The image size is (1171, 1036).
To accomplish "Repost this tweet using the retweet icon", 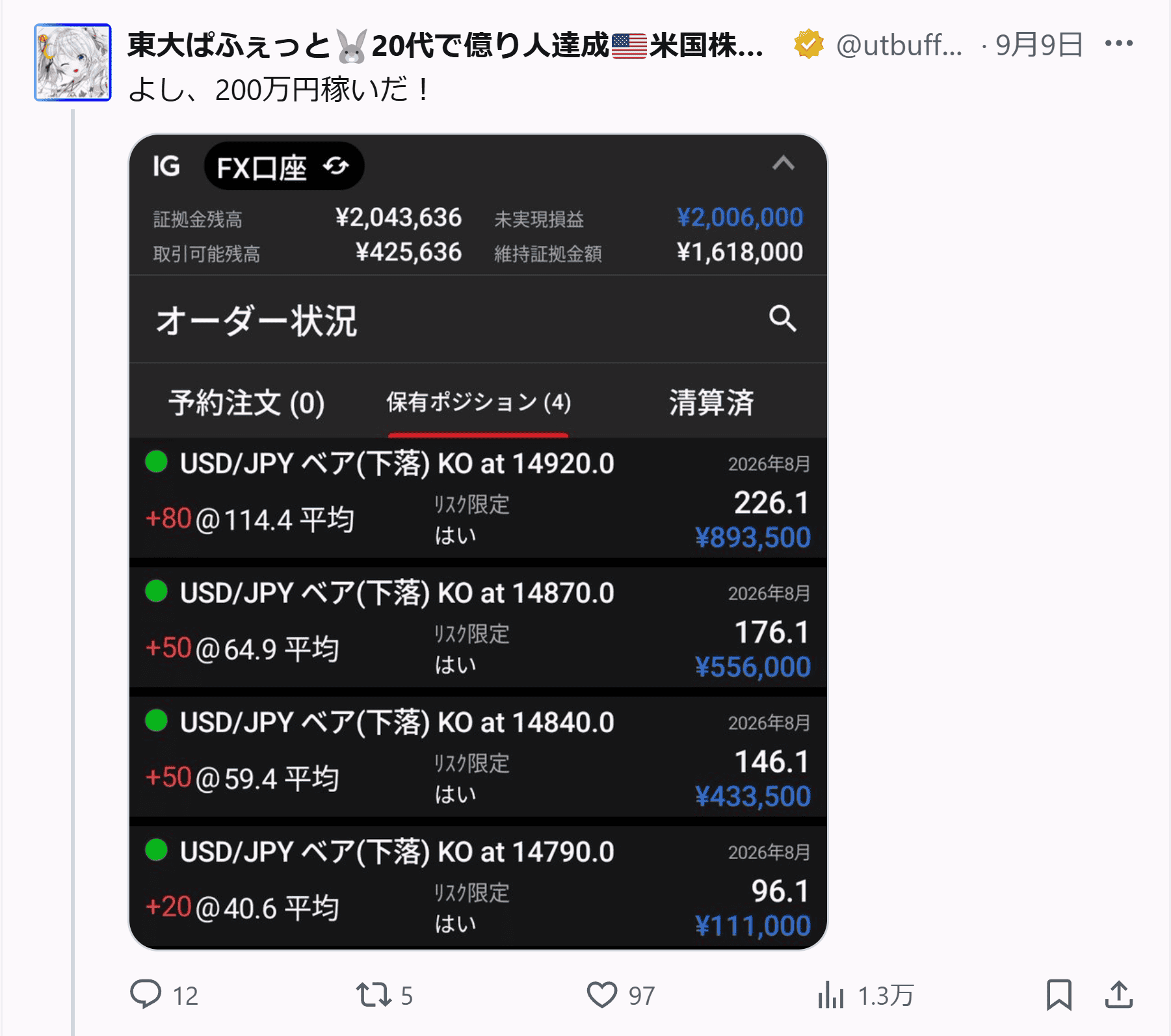I will point(373,995).
